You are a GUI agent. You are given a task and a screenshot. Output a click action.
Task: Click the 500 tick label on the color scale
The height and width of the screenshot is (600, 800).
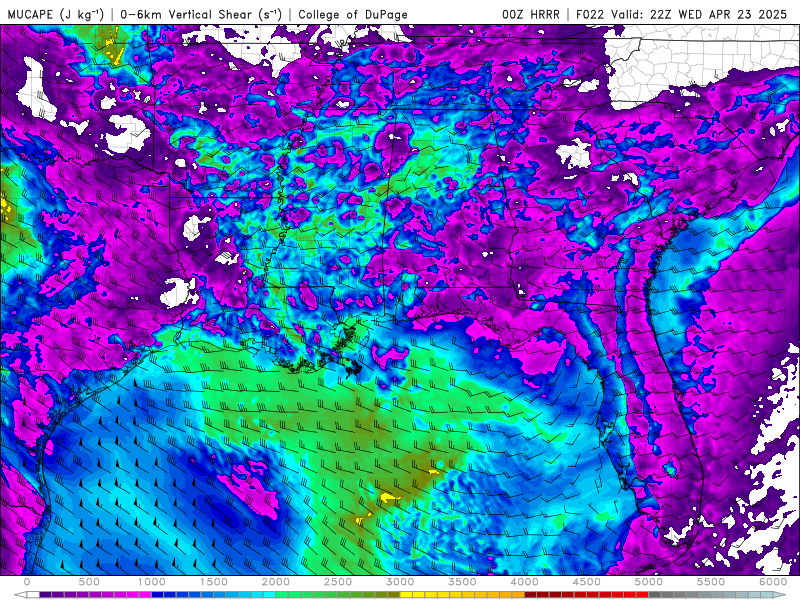click(89, 582)
